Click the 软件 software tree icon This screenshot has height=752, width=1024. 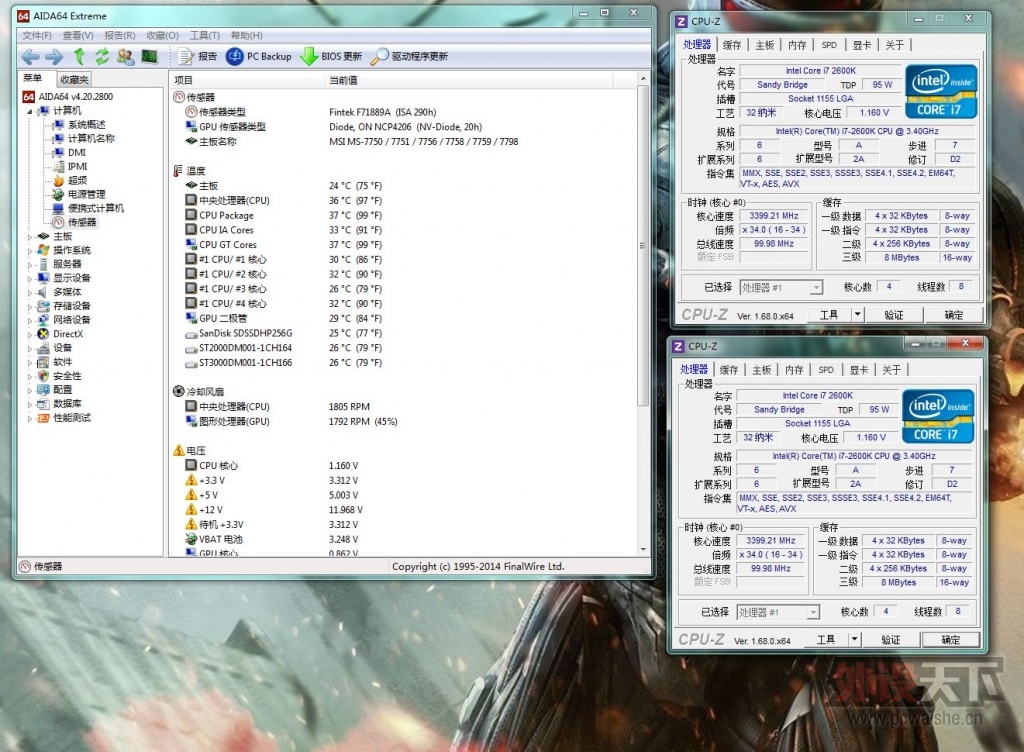44,362
